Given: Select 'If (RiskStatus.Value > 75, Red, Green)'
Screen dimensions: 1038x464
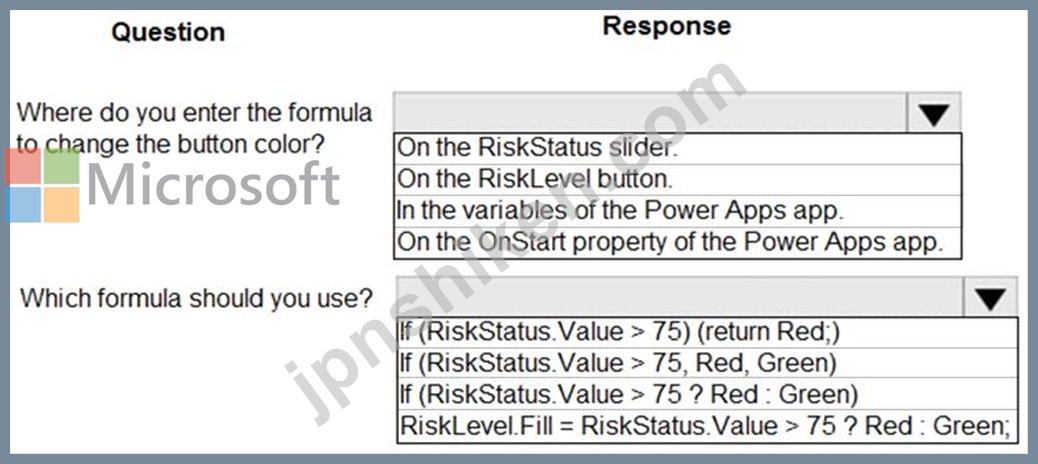Looking at the screenshot, I should (708, 363).
